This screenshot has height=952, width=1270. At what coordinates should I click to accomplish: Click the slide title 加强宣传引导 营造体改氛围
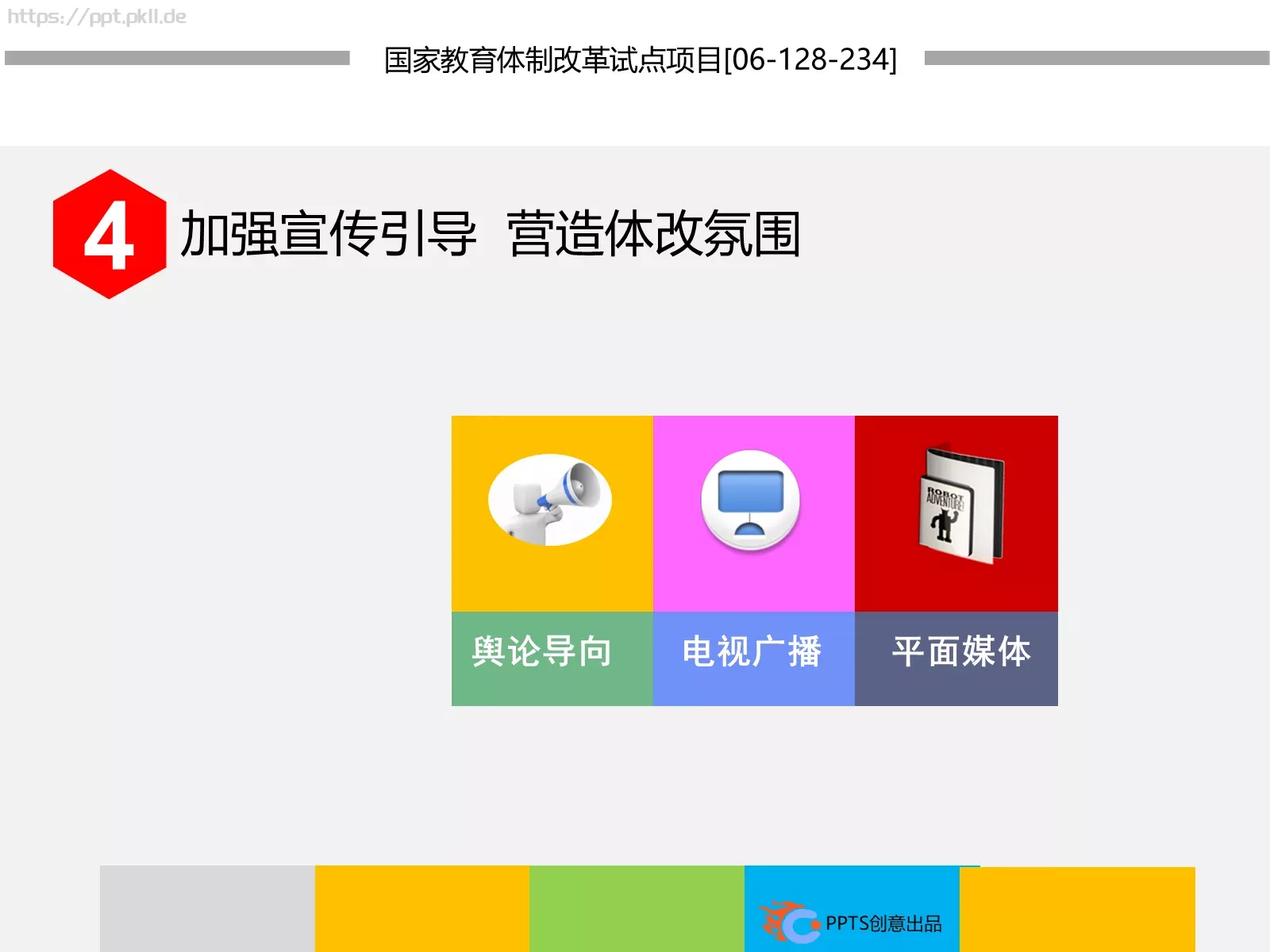pos(492,232)
